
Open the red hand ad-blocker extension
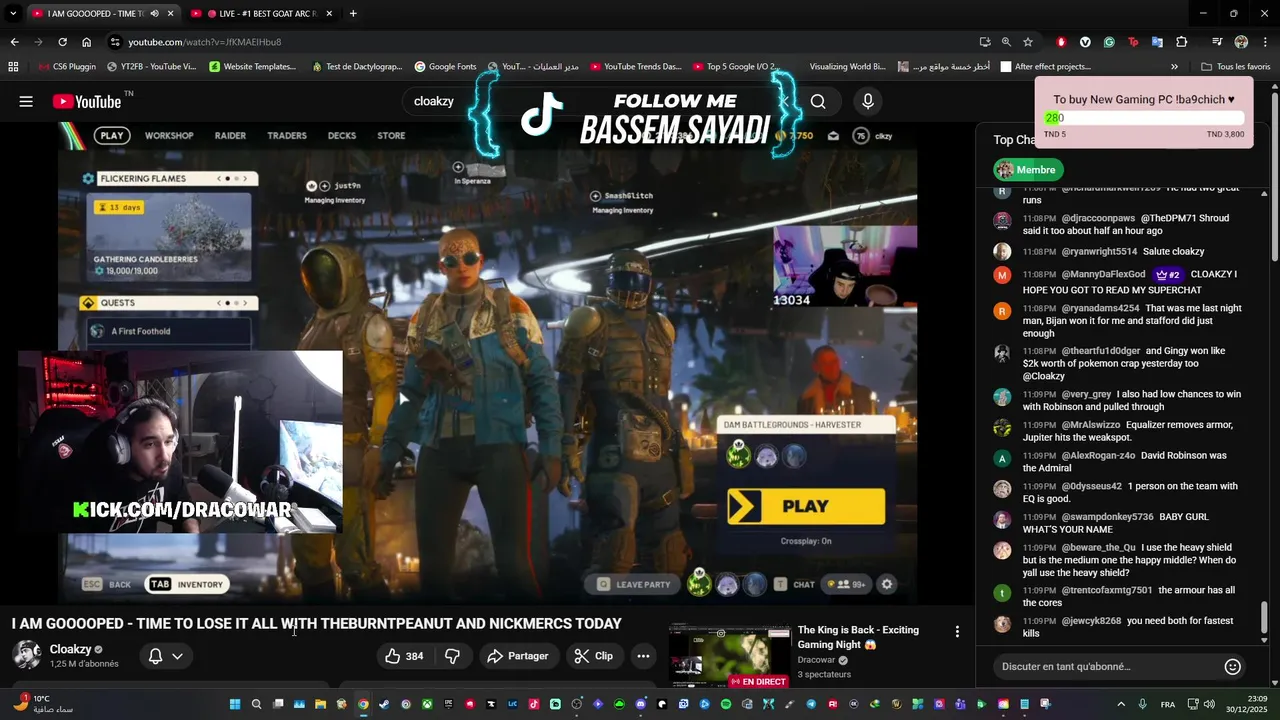click(x=1061, y=42)
